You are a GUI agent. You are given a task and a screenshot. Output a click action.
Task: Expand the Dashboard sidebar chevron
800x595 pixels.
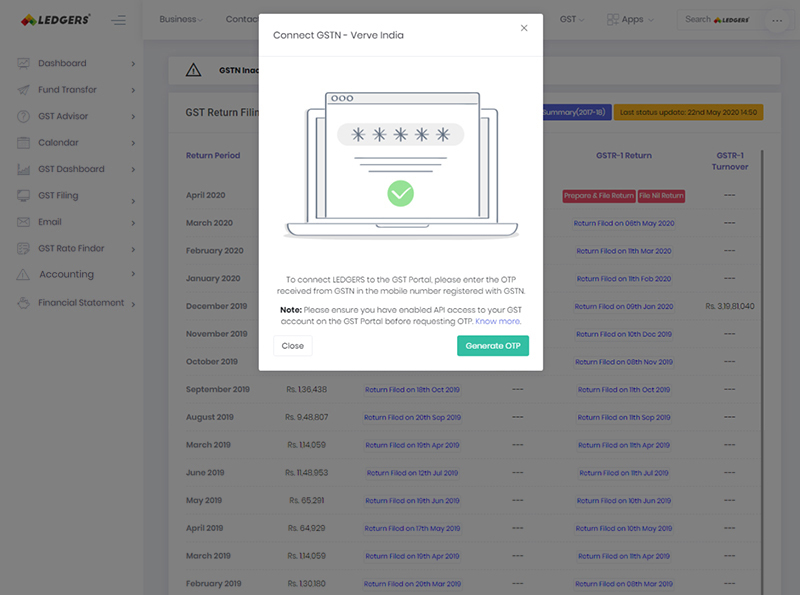133,64
